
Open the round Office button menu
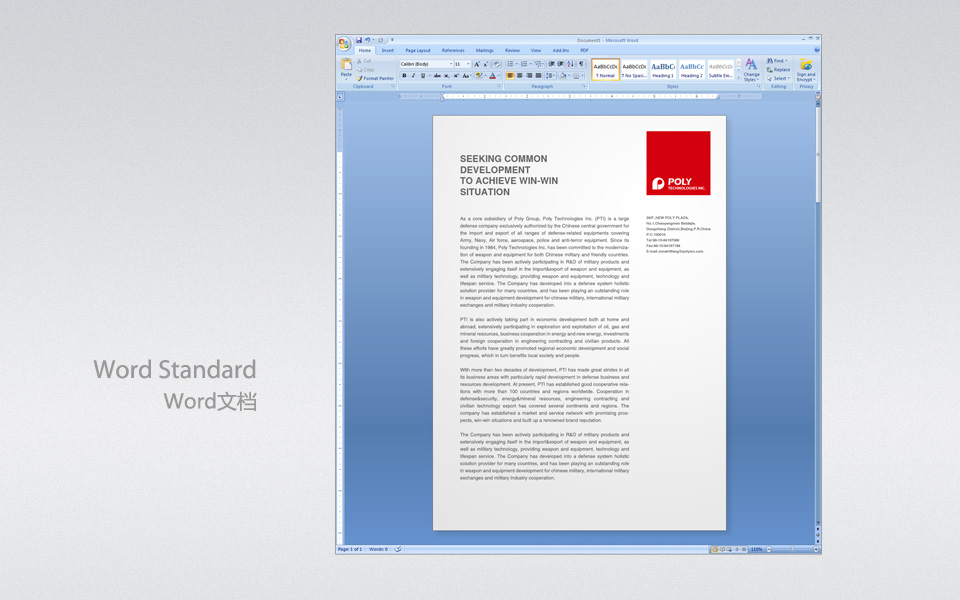tap(344, 43)
